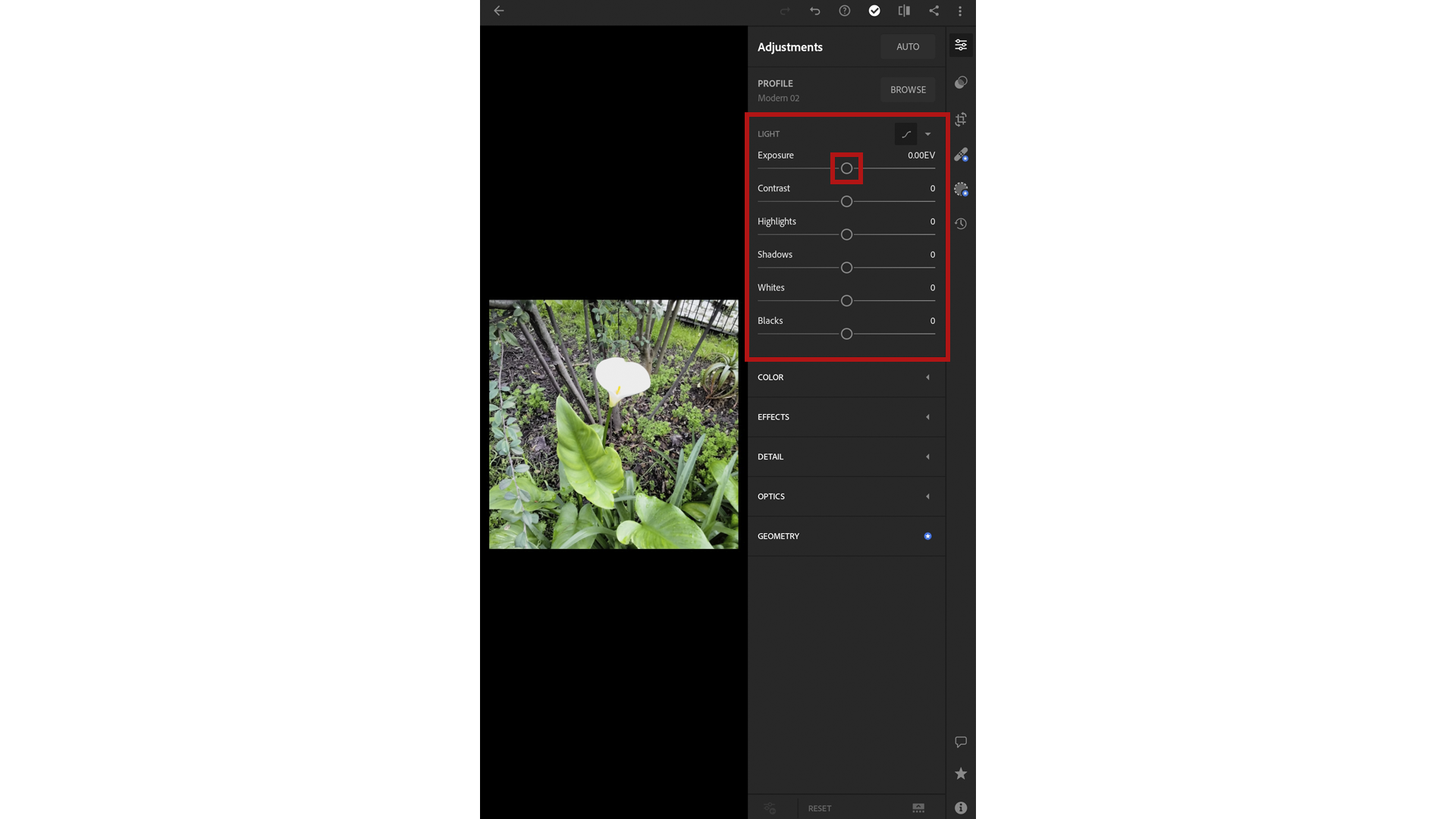Click the AUTO button
The height and width of the screenshot is (819, 1456).
click(x=908, y=47)
